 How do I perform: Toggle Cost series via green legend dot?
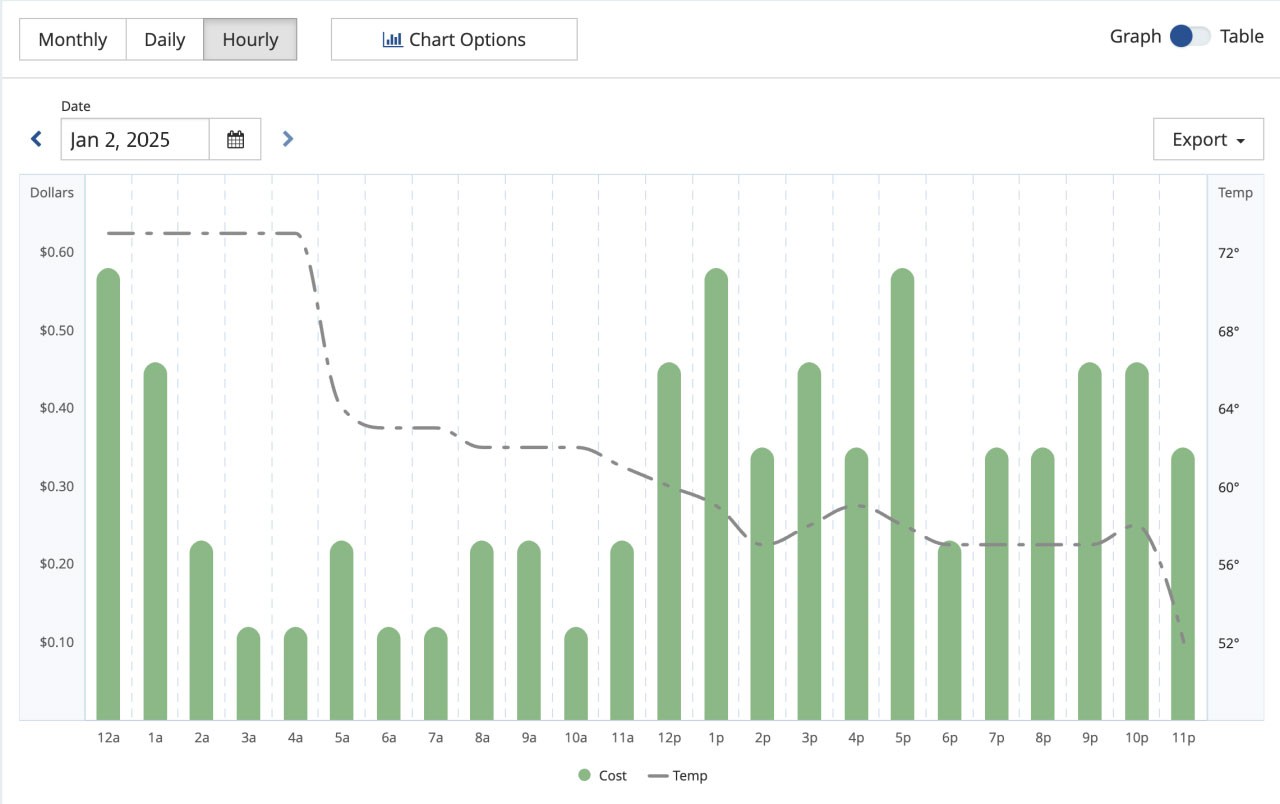click(585, 775)
